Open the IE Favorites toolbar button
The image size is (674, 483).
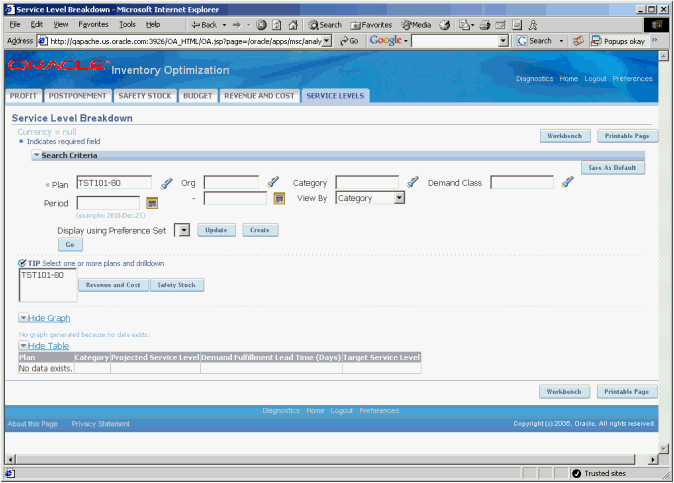371,25
